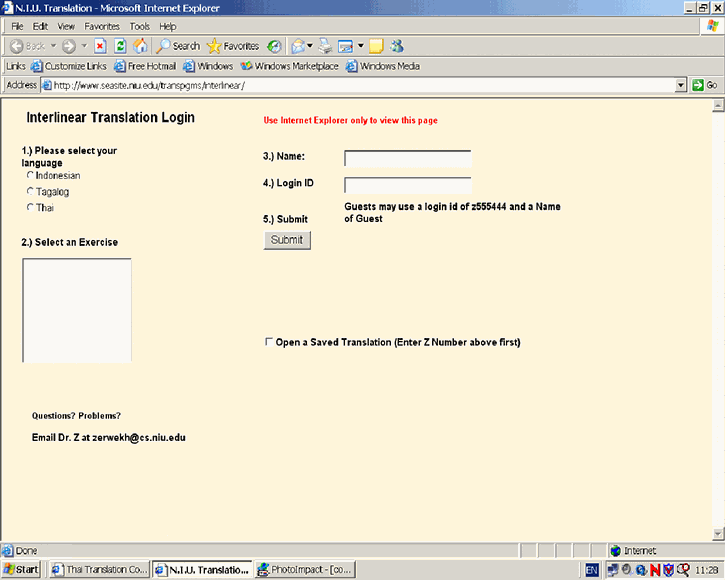Click the red N tray icon
Viewport: 725px width, 580px height.
(x=655, y=570)
